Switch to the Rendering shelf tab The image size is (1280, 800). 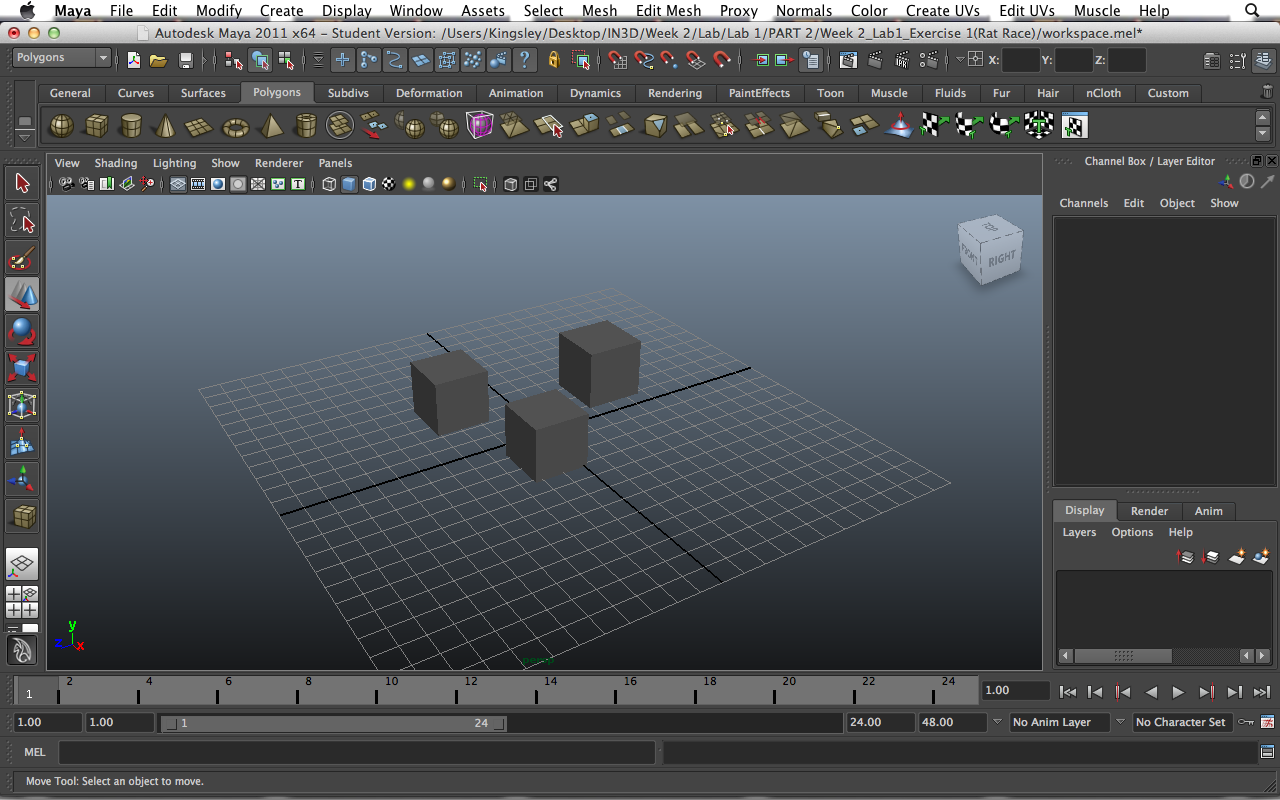click(x=675, y=93)
